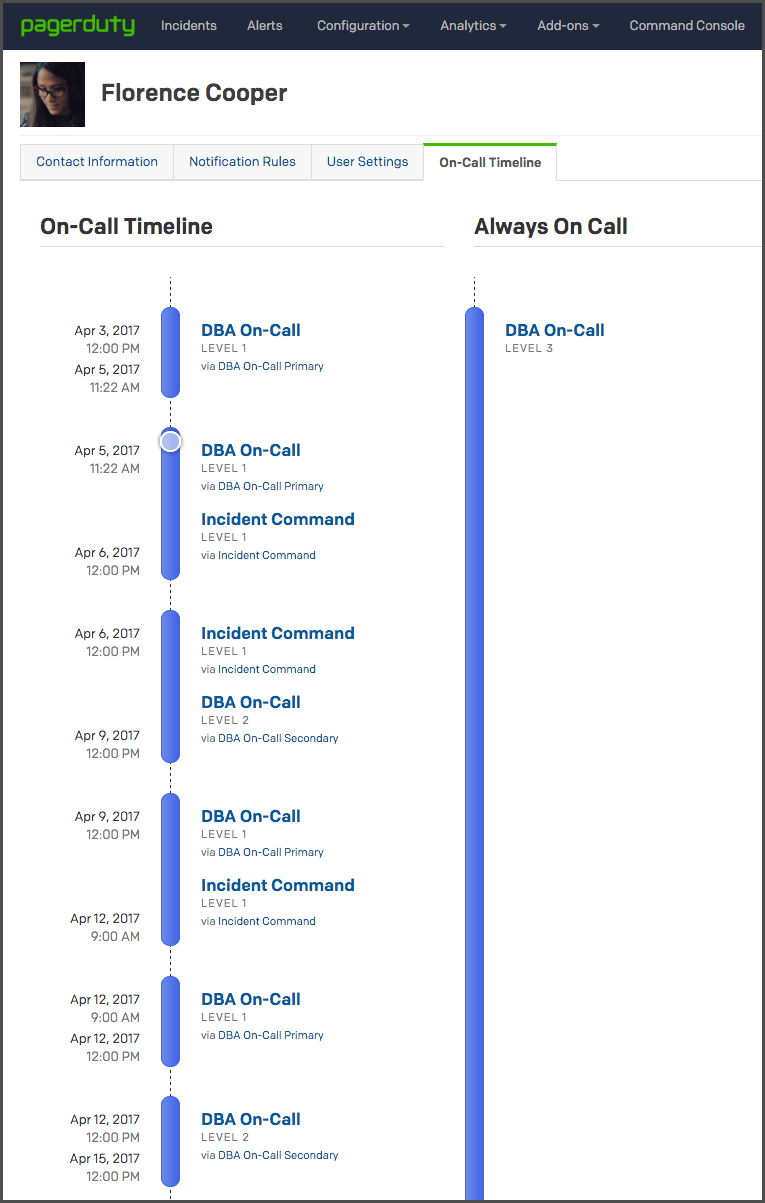This screenshot has width=765, height=1203.
Task: Open the Configuration dropdown menu
Action: pos(363,25)
